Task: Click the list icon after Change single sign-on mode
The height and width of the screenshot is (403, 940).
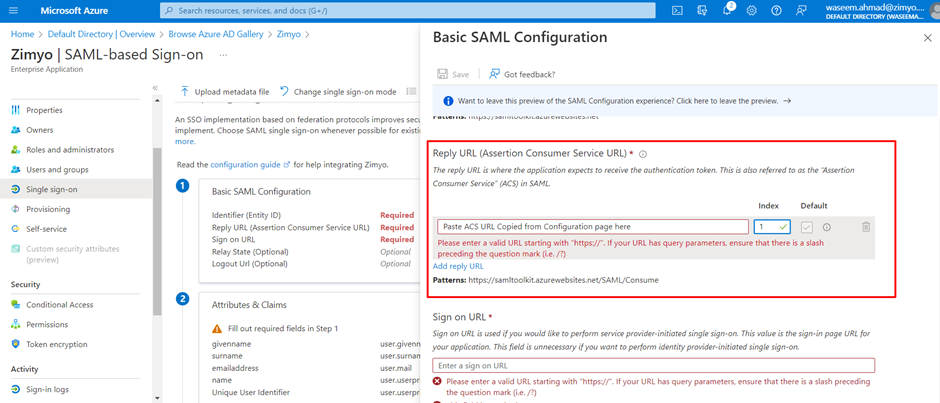Action: 411,92
